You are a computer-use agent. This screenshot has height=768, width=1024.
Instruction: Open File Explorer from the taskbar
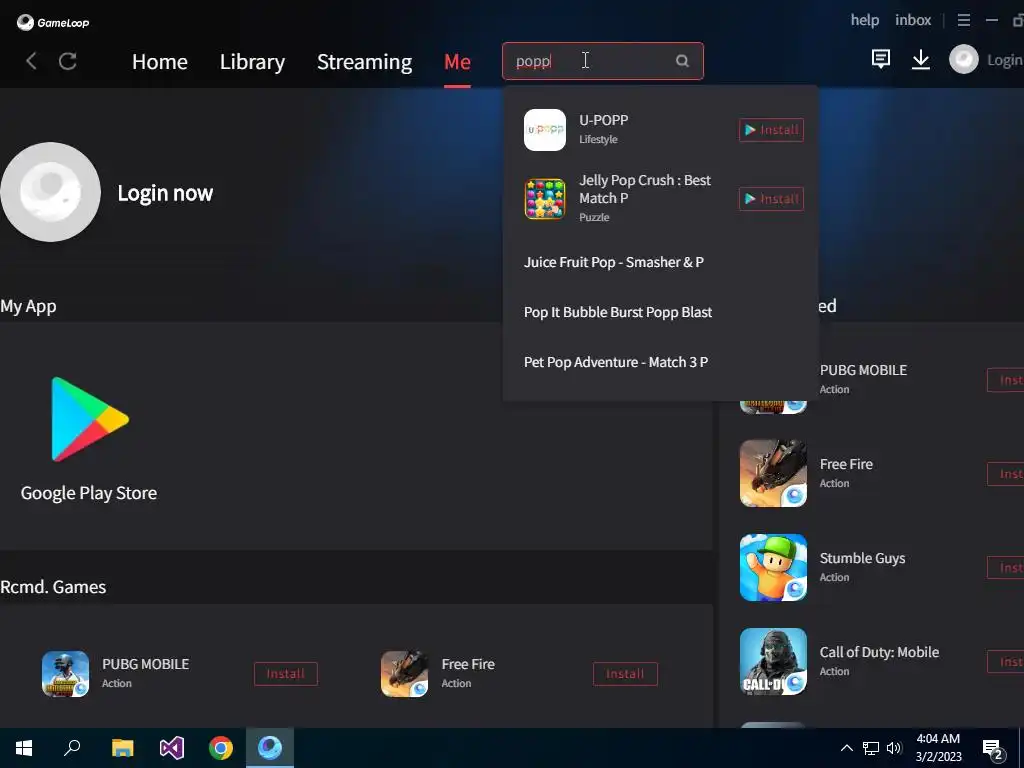pyautogui.click(x=122, y=748)
